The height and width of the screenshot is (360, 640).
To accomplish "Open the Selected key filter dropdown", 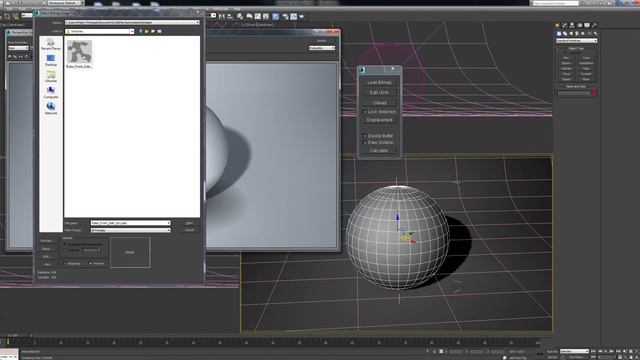I will (574, 351).
